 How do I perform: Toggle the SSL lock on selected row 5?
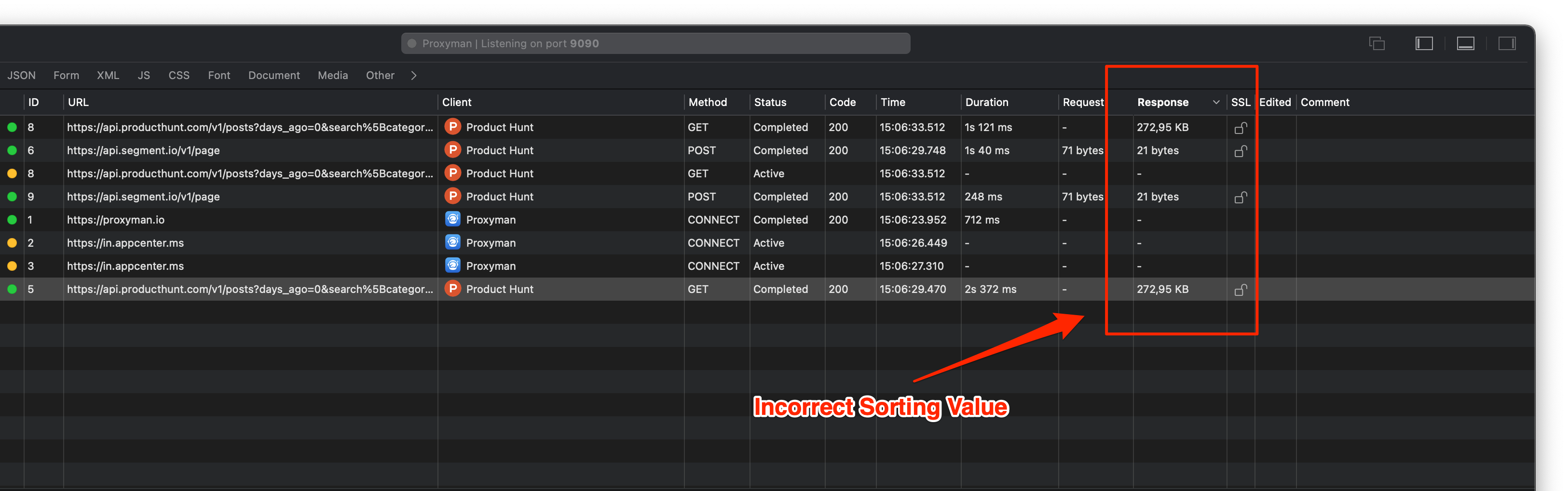pyautogui.click(x=1241, y=290)
